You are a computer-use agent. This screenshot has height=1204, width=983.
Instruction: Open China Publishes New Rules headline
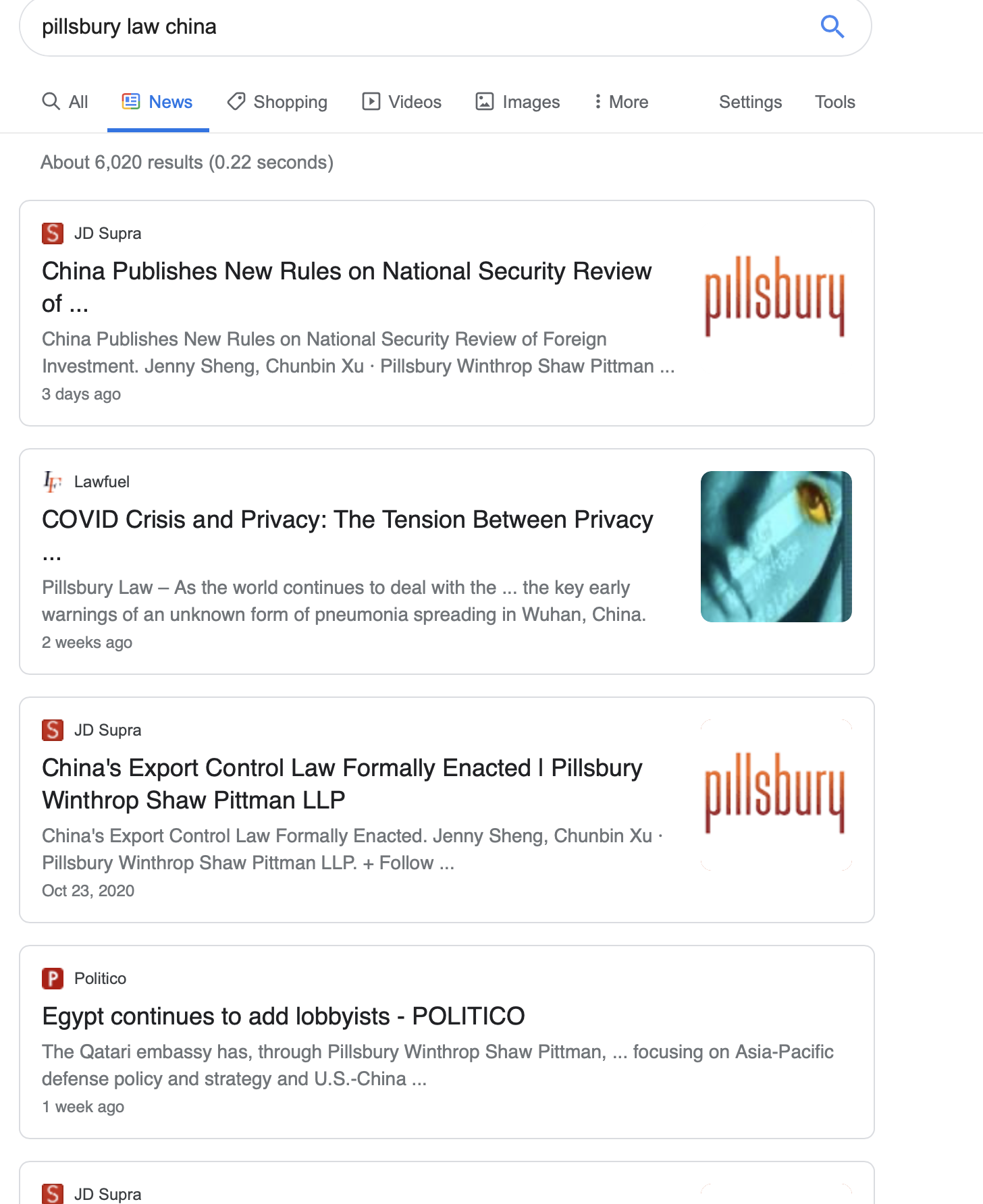click(346, 288)
